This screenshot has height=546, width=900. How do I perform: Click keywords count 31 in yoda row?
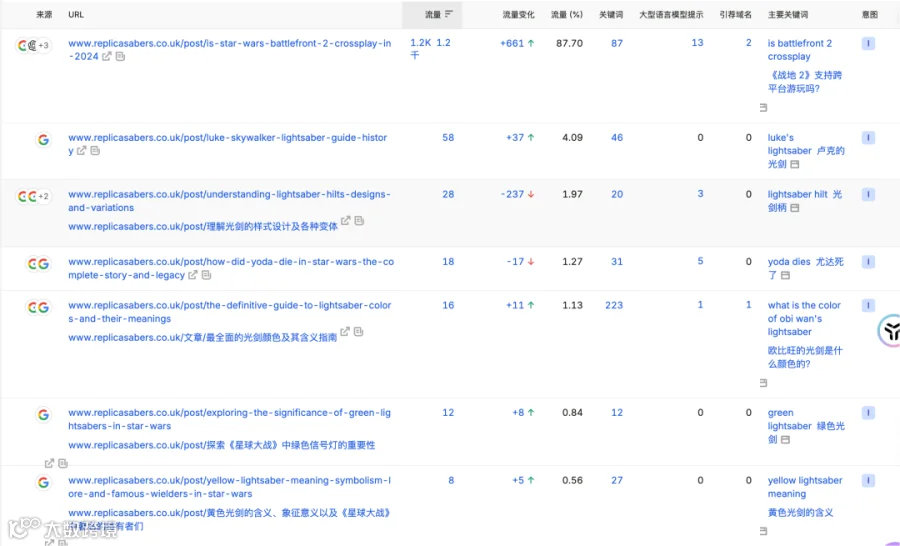pyautogui.click(x=616, y=262)
